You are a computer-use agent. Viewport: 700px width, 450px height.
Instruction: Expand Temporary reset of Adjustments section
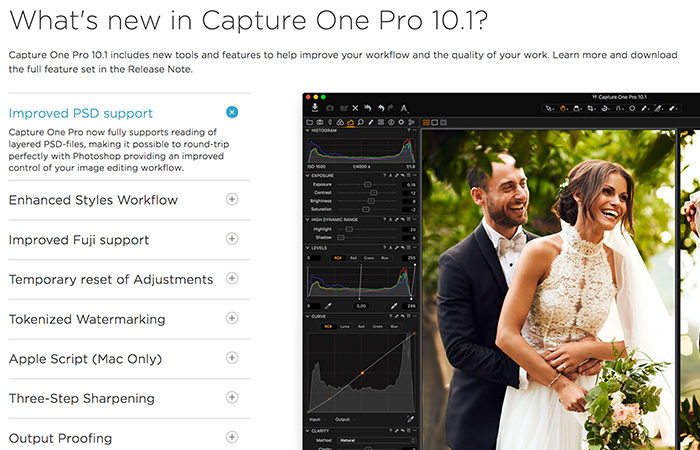click(232, 279)
